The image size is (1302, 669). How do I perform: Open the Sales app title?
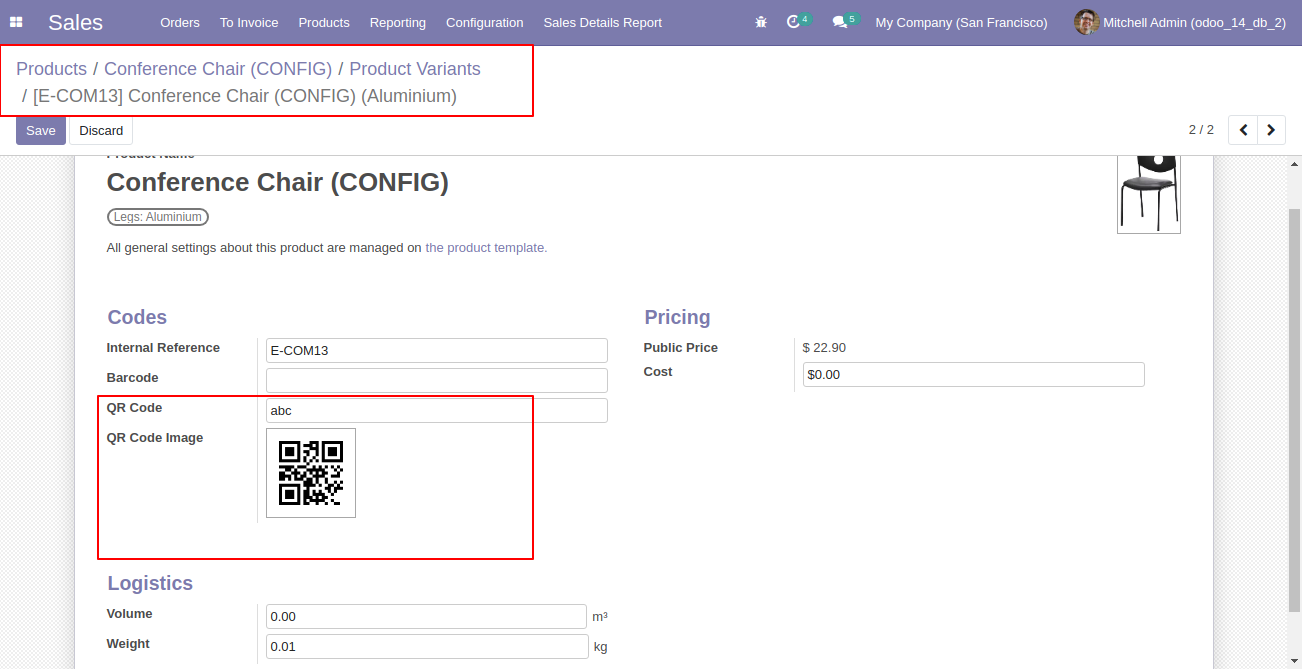[x=75, y=22]
